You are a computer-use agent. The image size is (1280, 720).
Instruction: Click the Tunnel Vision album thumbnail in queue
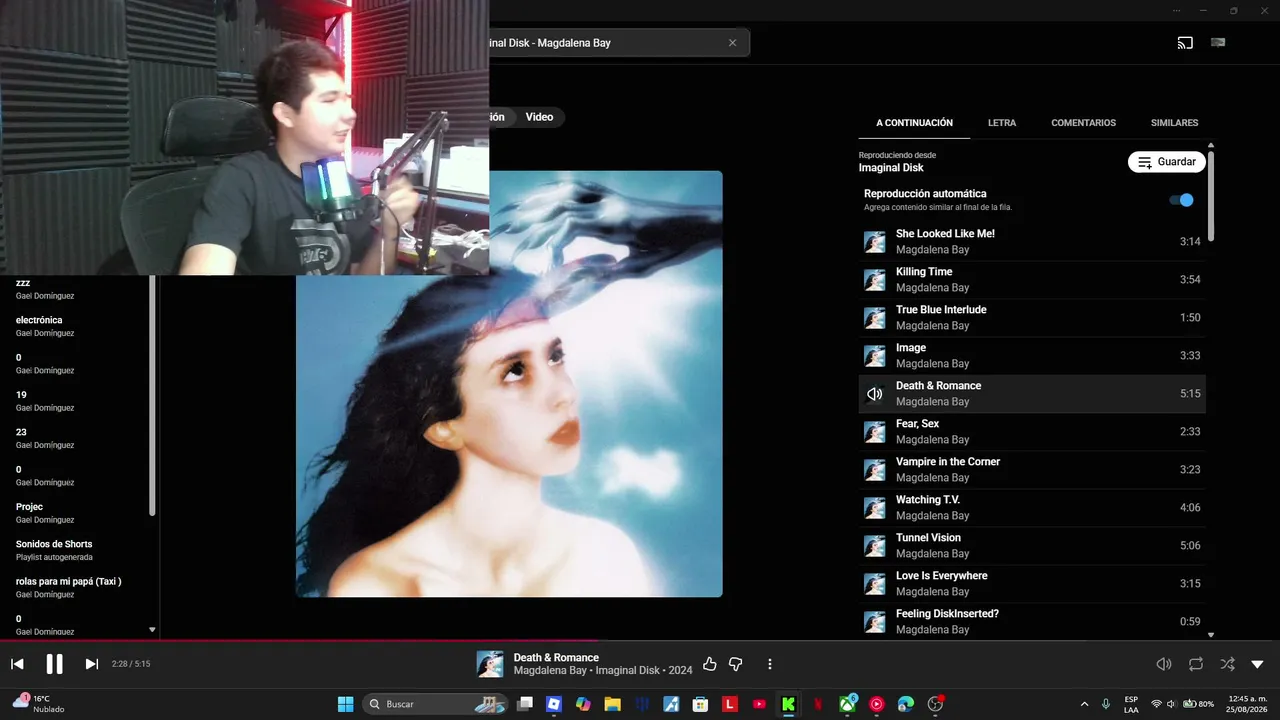[875, 546]
